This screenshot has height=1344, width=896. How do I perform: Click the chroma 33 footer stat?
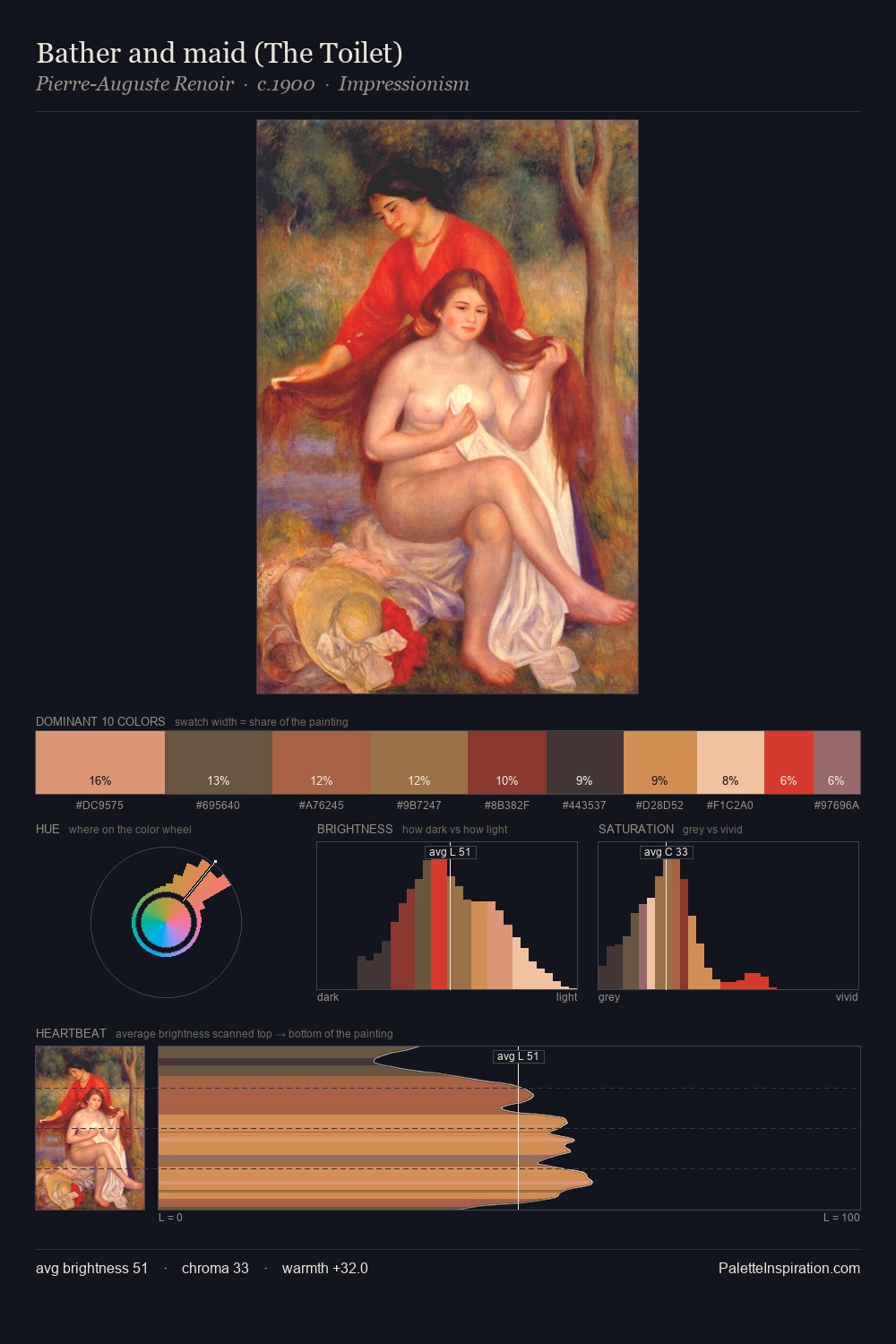(215, 1268)
